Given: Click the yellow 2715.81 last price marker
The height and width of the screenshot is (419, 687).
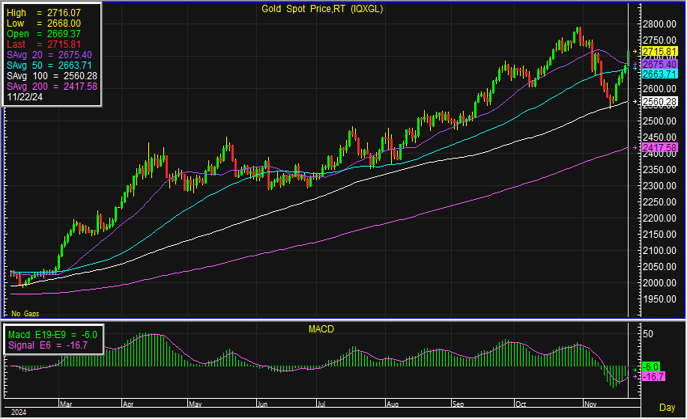Looking at the screenshot, I should (660, 50).
